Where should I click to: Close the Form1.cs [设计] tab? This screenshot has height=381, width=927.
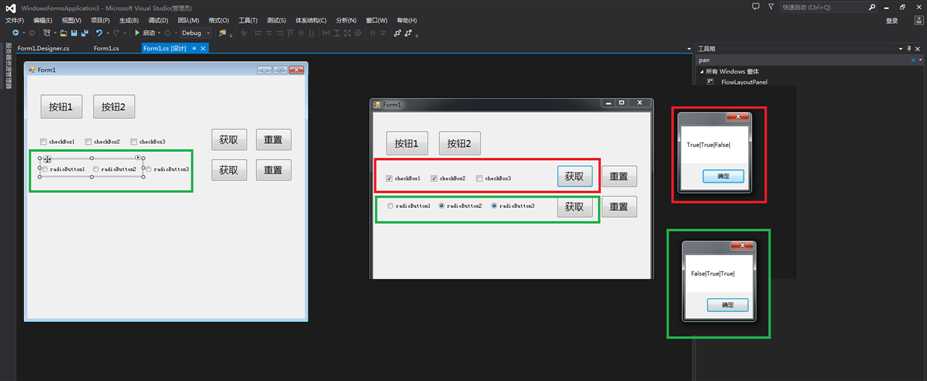(x=203, y=49)
